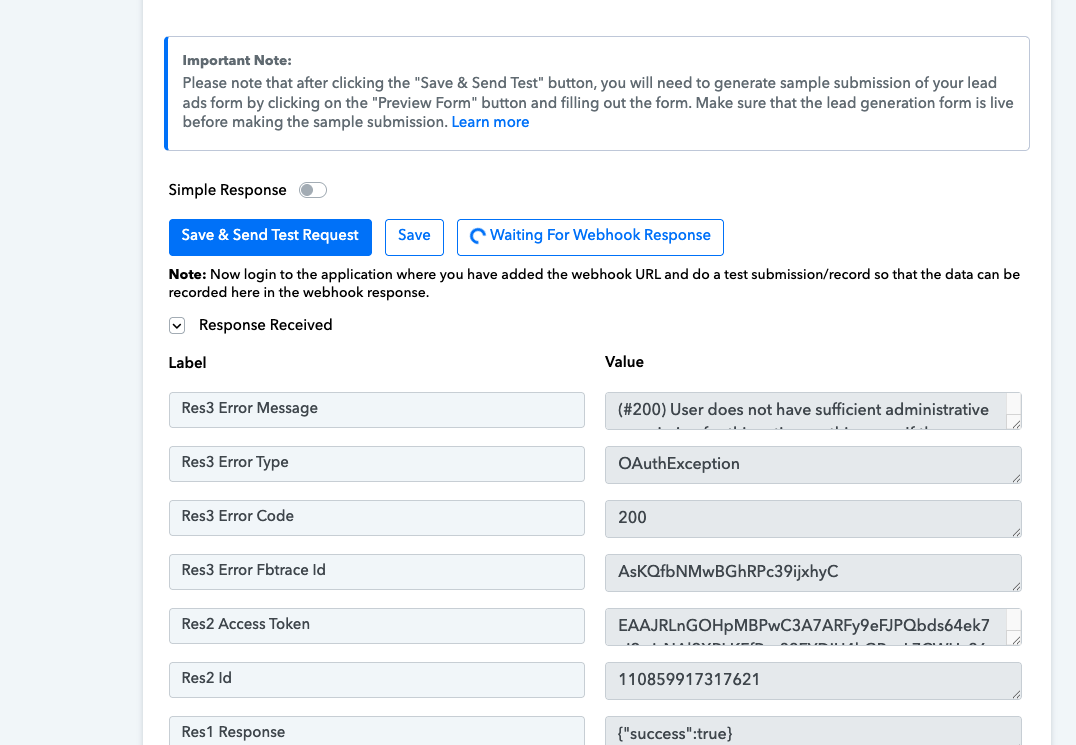Click the Waiting For Webhook Response button
The image size is (1076, 745).
click(590, 237)
